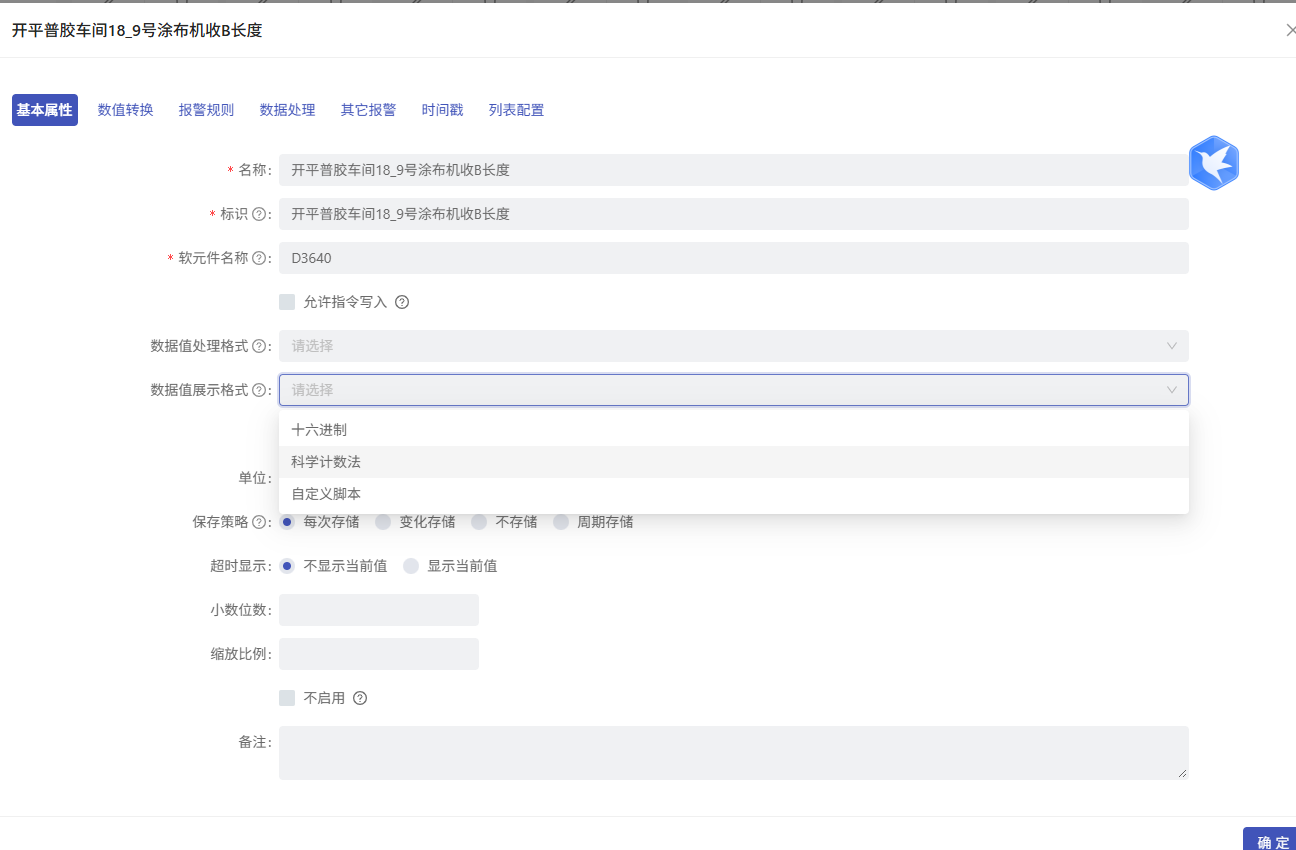Image resolution: width=1296 pixels, height=850 pixels.
Task: Select 不显示当前值 radio option
Action: pyautogui.click(x=287, y=566)
